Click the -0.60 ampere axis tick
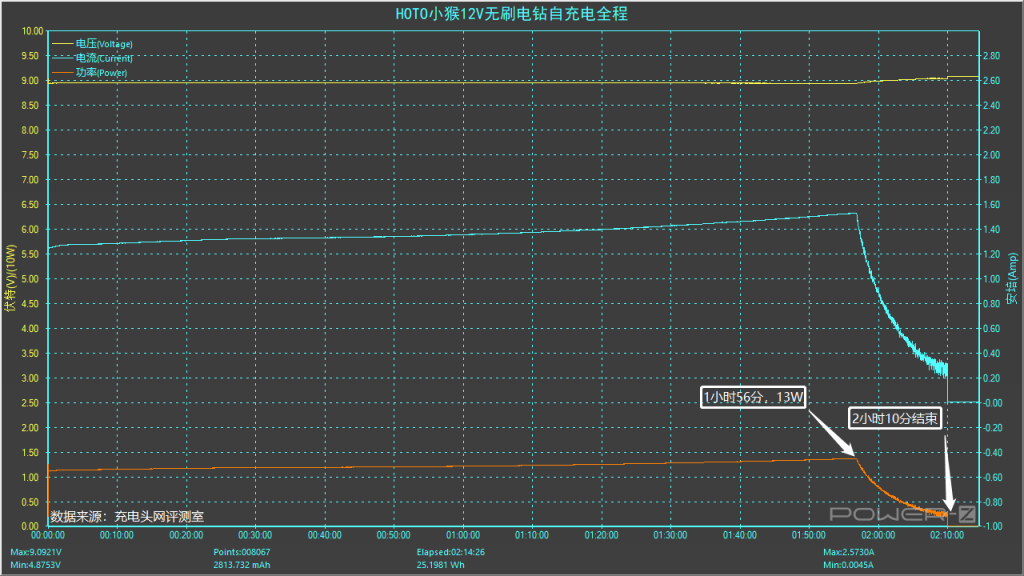1024x576 pixels. pyautogui.click(x=992, y=477)
